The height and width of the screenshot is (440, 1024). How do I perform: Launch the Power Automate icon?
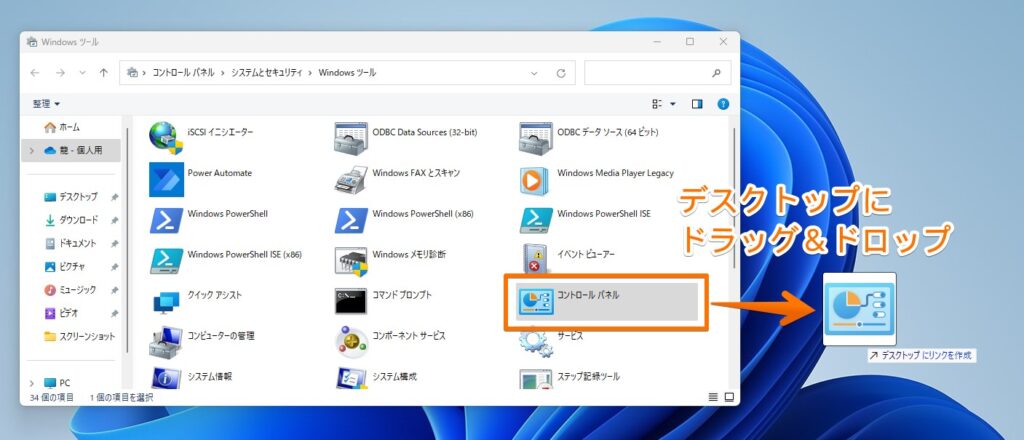[x=166, y=179]
